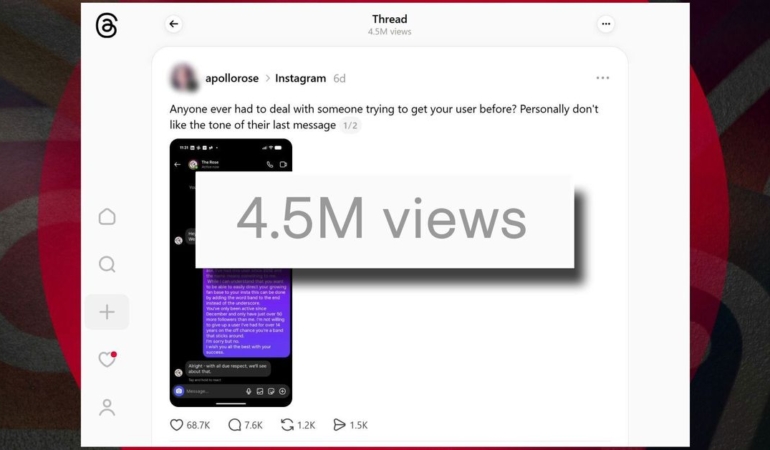Open the Activity heart icon

(107, 359)
